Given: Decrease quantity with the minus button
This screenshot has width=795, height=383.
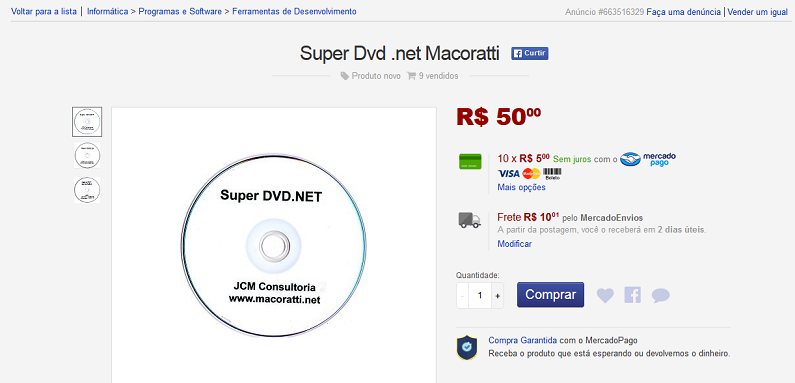Looking at the screenshot, I should 462,296.
